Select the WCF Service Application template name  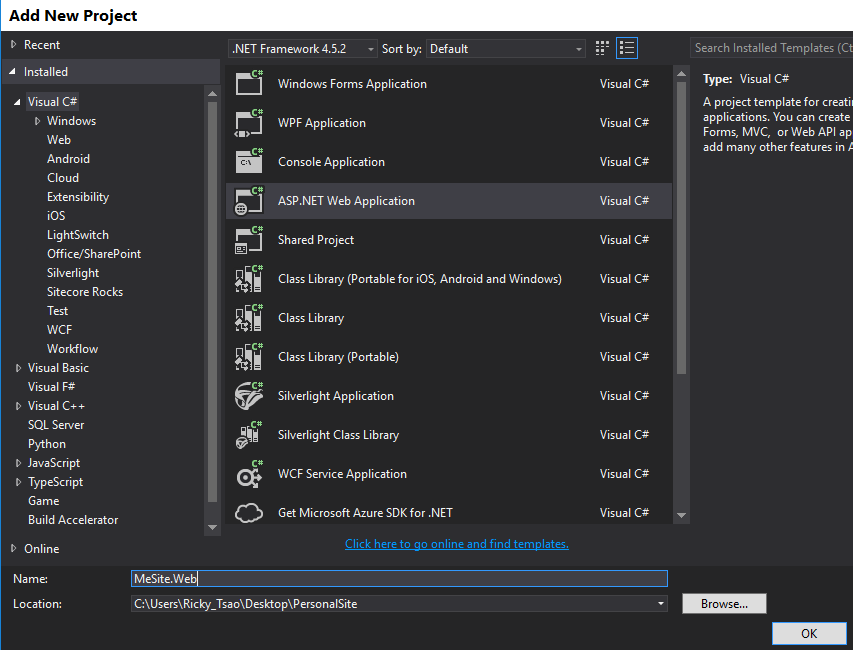pos(342,474)
